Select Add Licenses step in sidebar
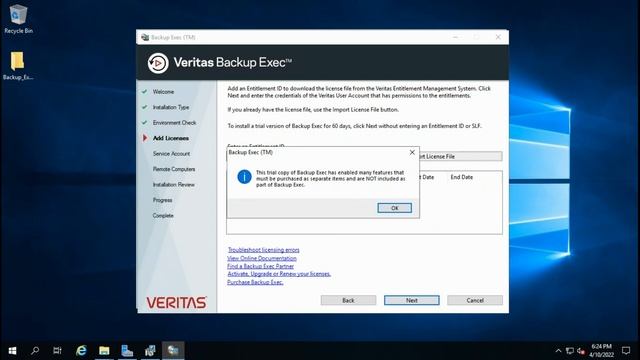 point(171,138)
